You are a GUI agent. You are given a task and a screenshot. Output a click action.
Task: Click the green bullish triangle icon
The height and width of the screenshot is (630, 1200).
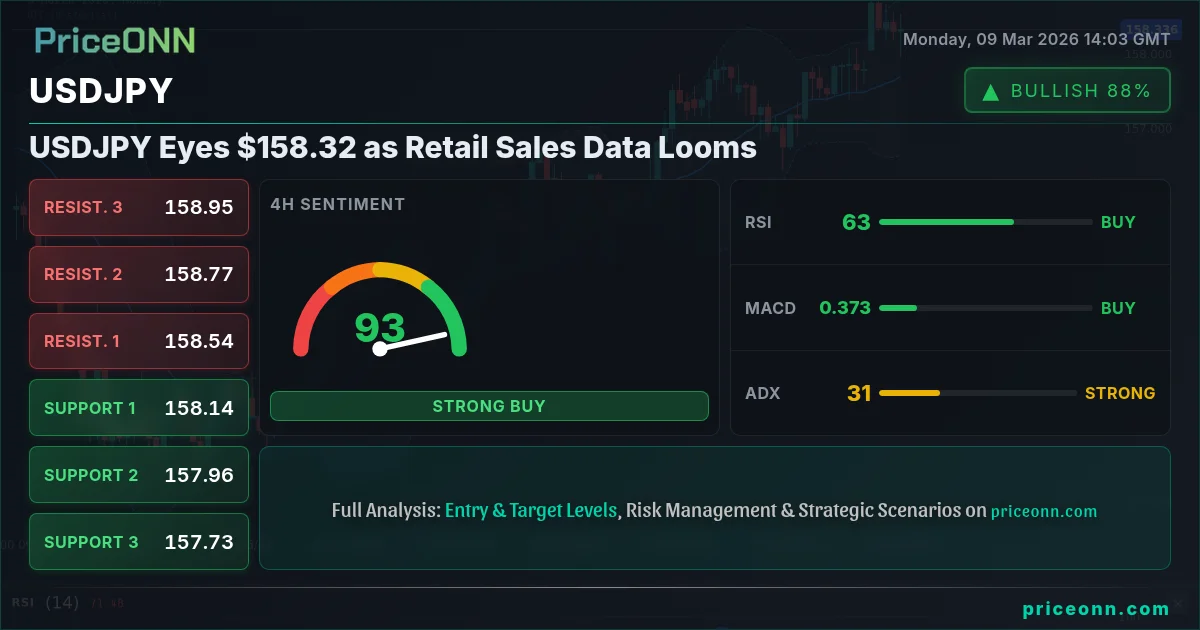991,92
